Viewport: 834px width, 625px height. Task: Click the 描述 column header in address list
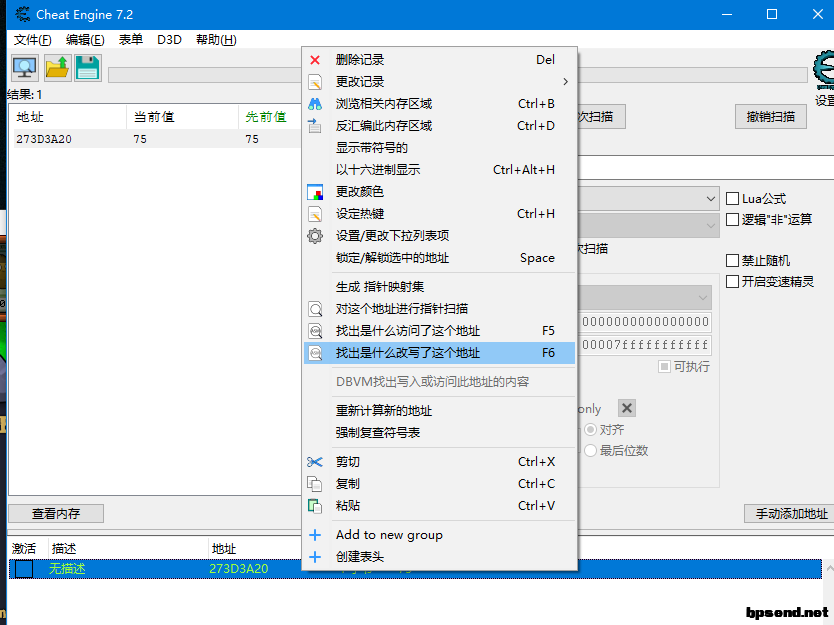127,548
